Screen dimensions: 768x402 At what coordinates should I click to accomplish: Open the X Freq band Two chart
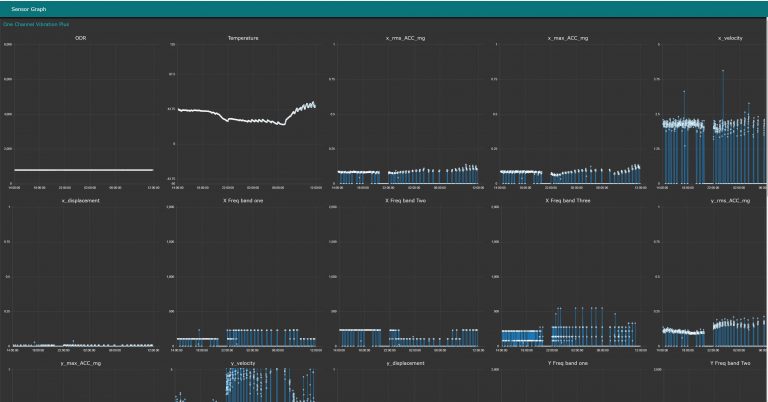pos(407,278)
